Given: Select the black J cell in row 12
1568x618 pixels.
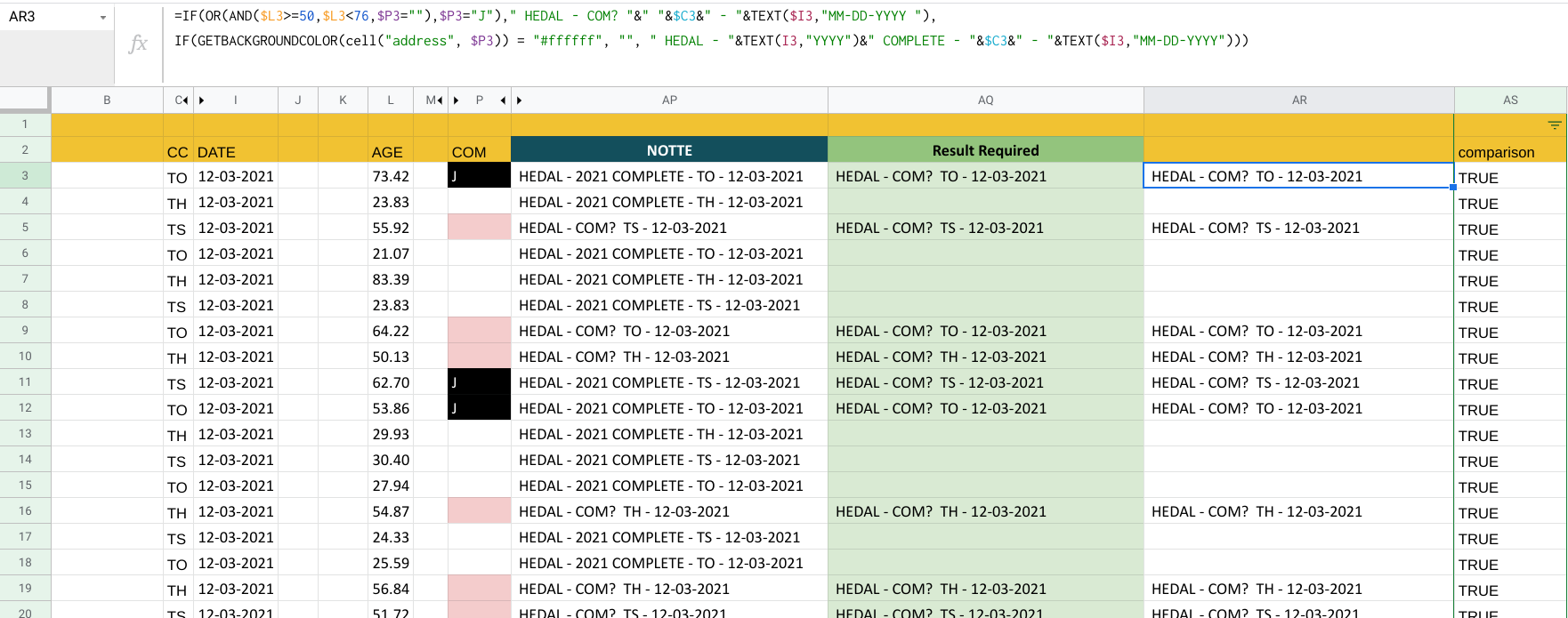Looking at the screenshot, I should pos(479,408).
